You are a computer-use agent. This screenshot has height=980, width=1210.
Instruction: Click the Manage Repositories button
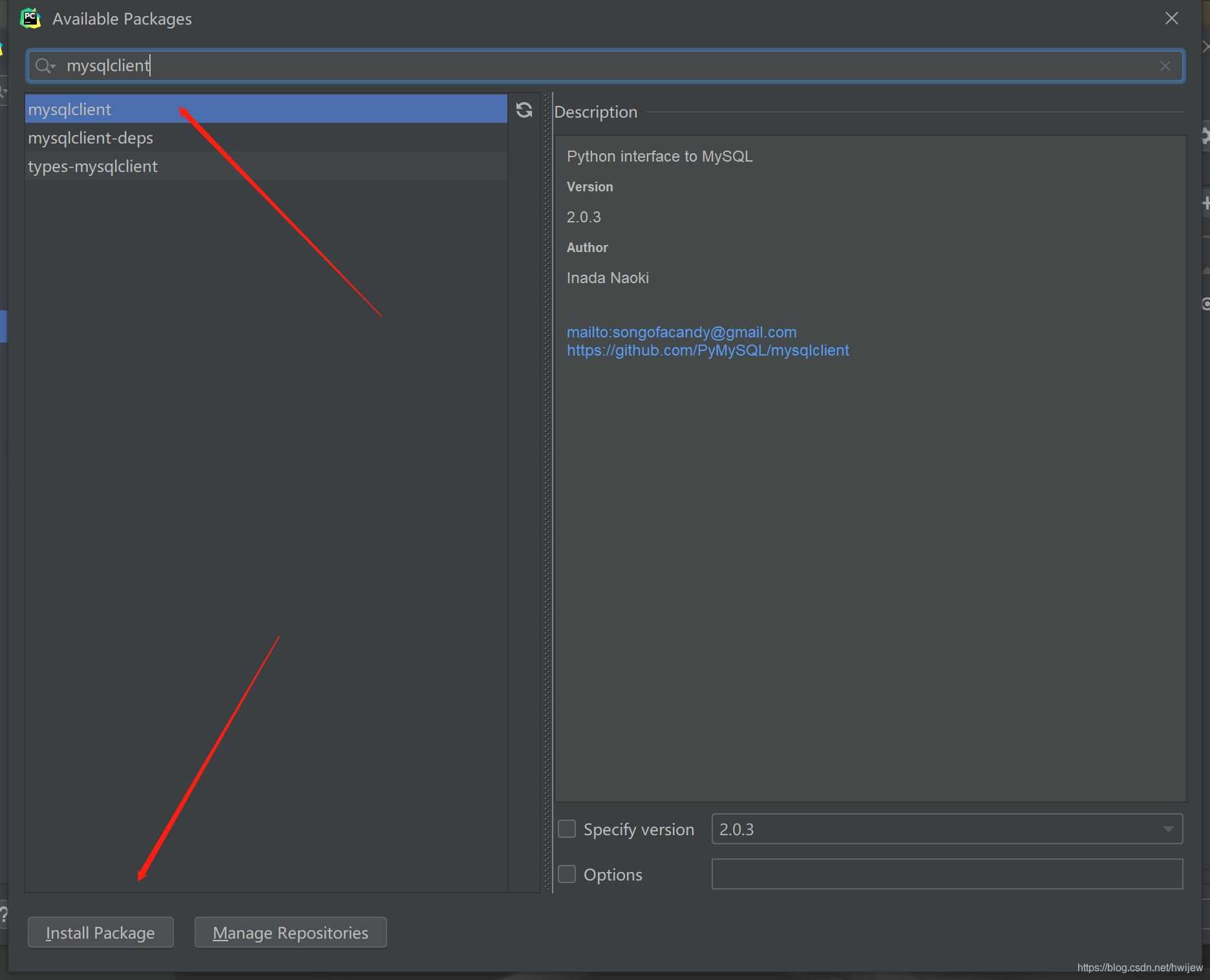point(290,932)
